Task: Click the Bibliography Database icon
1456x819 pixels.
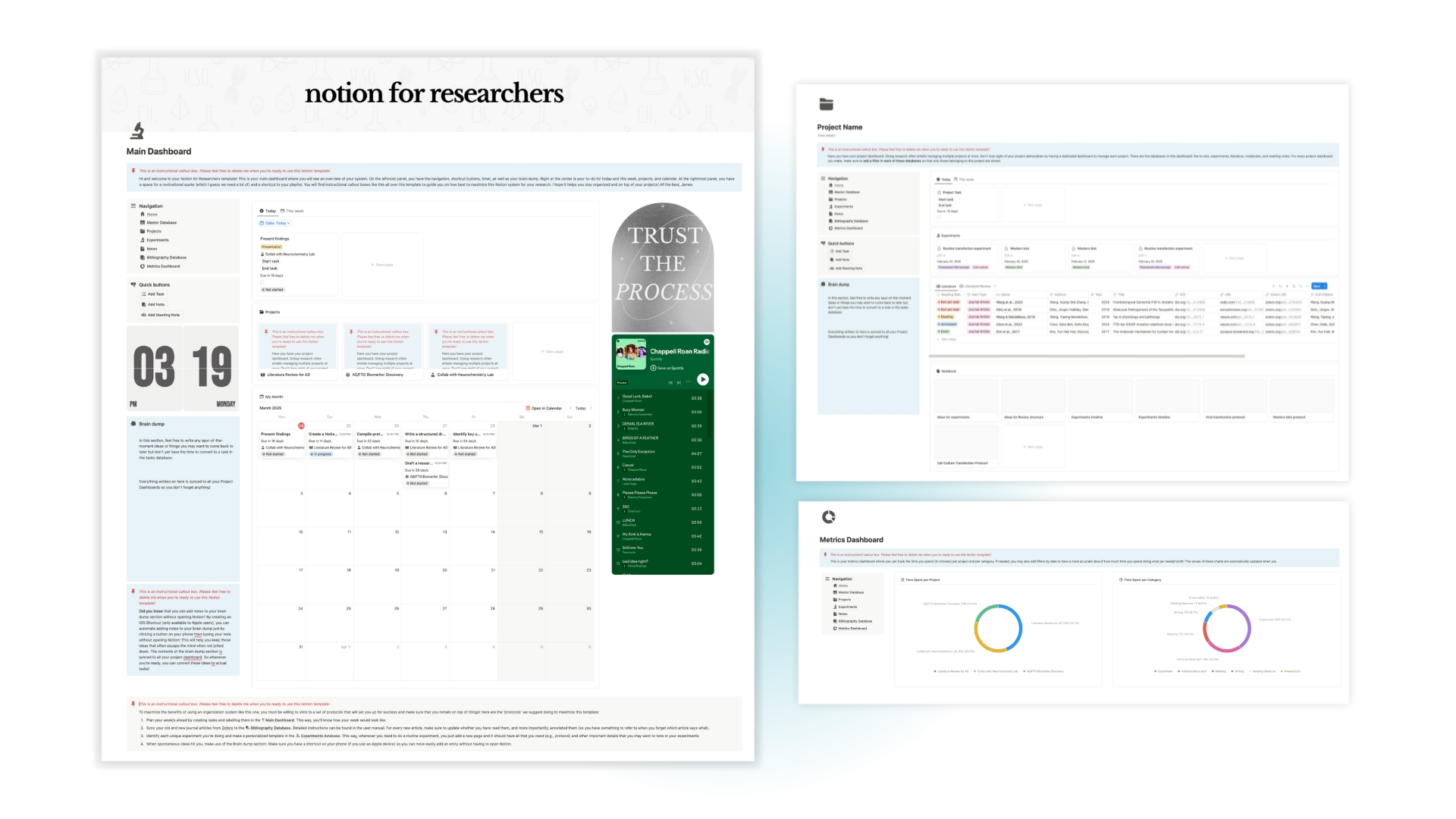Action: tap(143, 257)
